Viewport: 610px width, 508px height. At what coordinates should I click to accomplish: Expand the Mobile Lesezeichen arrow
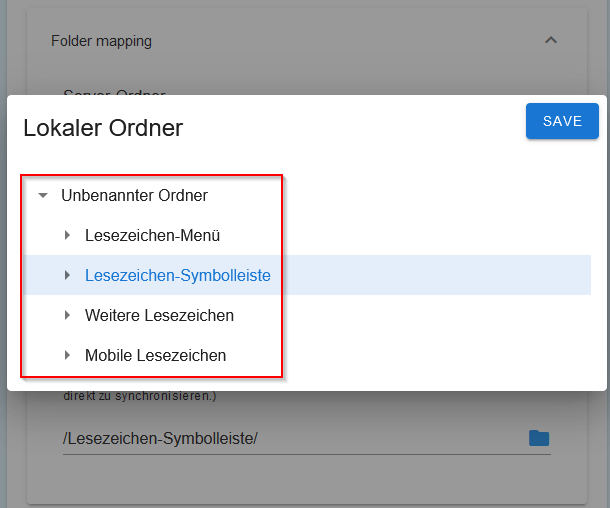[67, 355]
